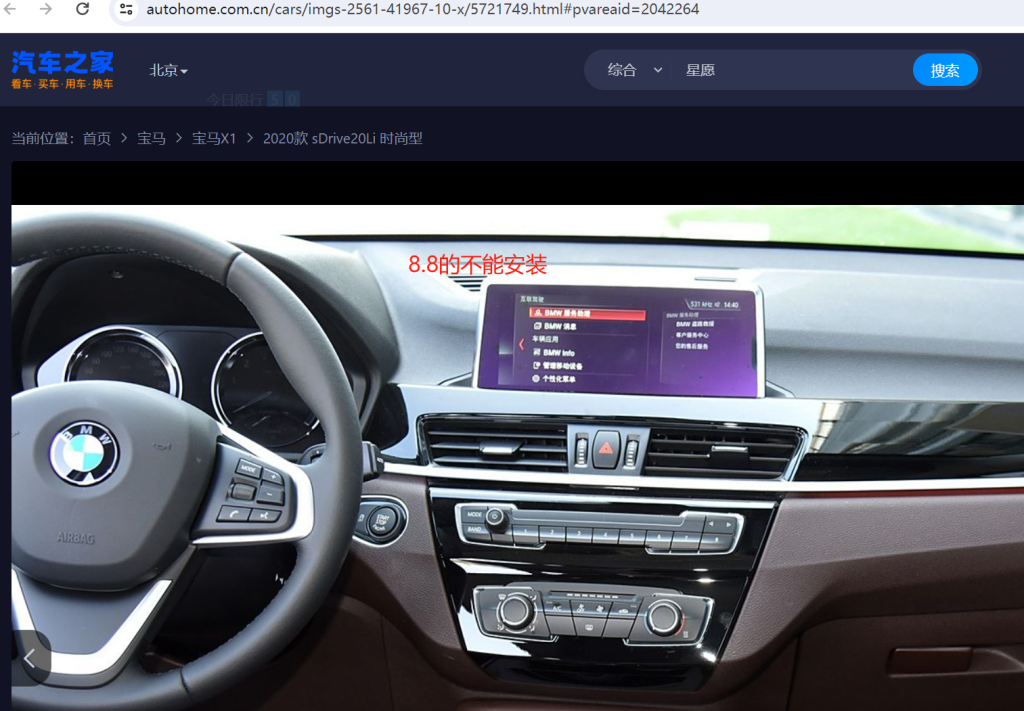Open the 2020款 sDrive20Li 时尚型 breadcrumb

(x=343, y=138)
